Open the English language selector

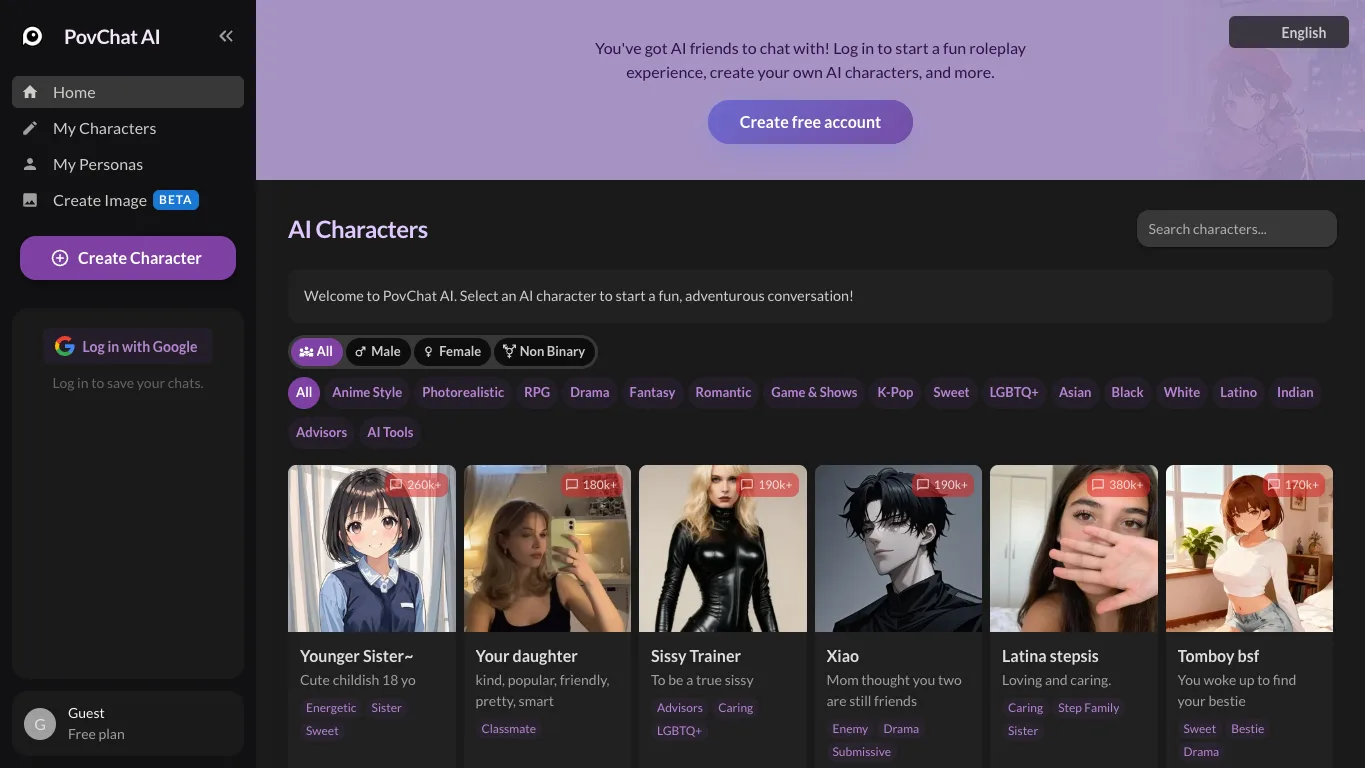pyautogui.click(x=1289, y=33)
